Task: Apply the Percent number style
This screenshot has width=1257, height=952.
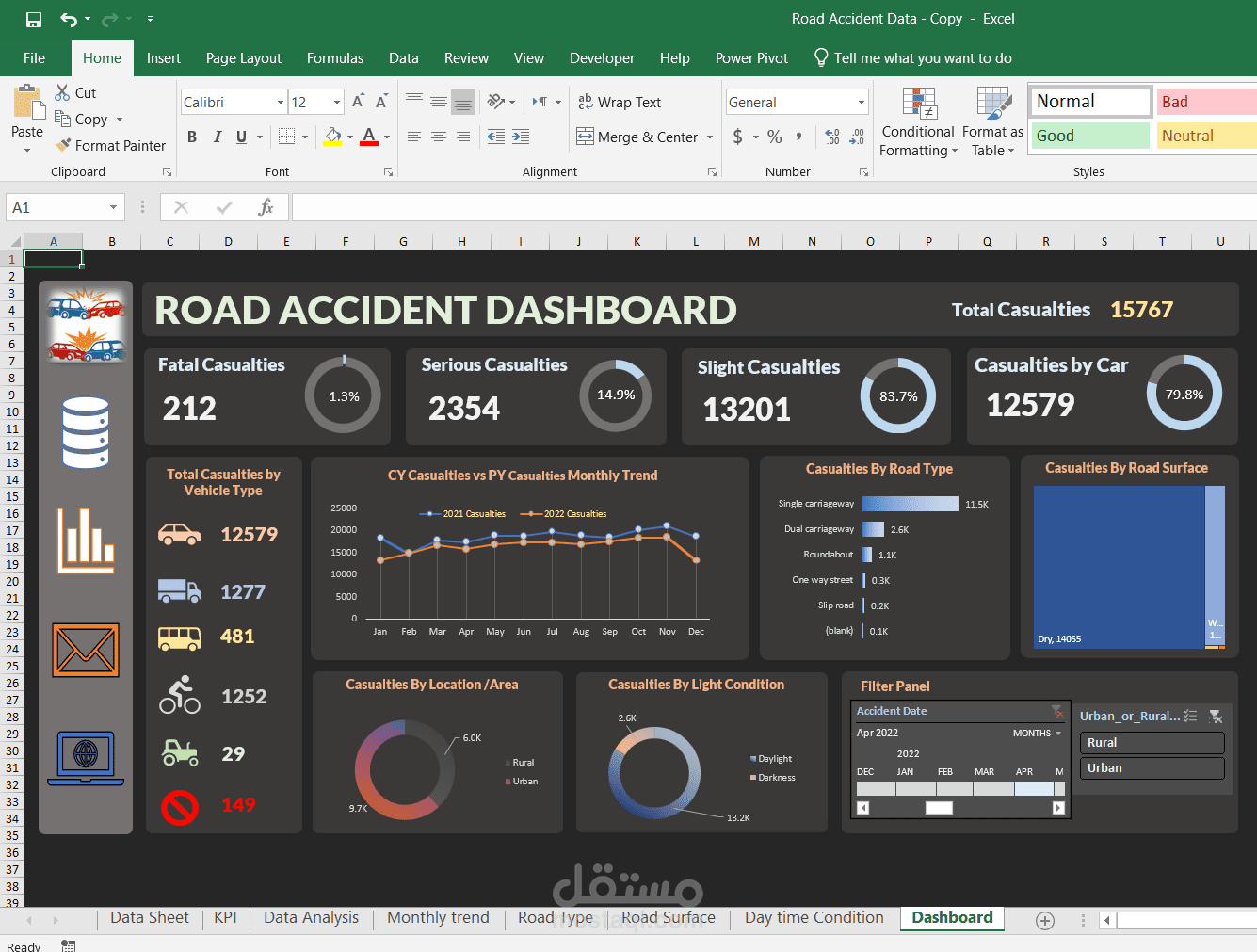Action: (774, 137)
